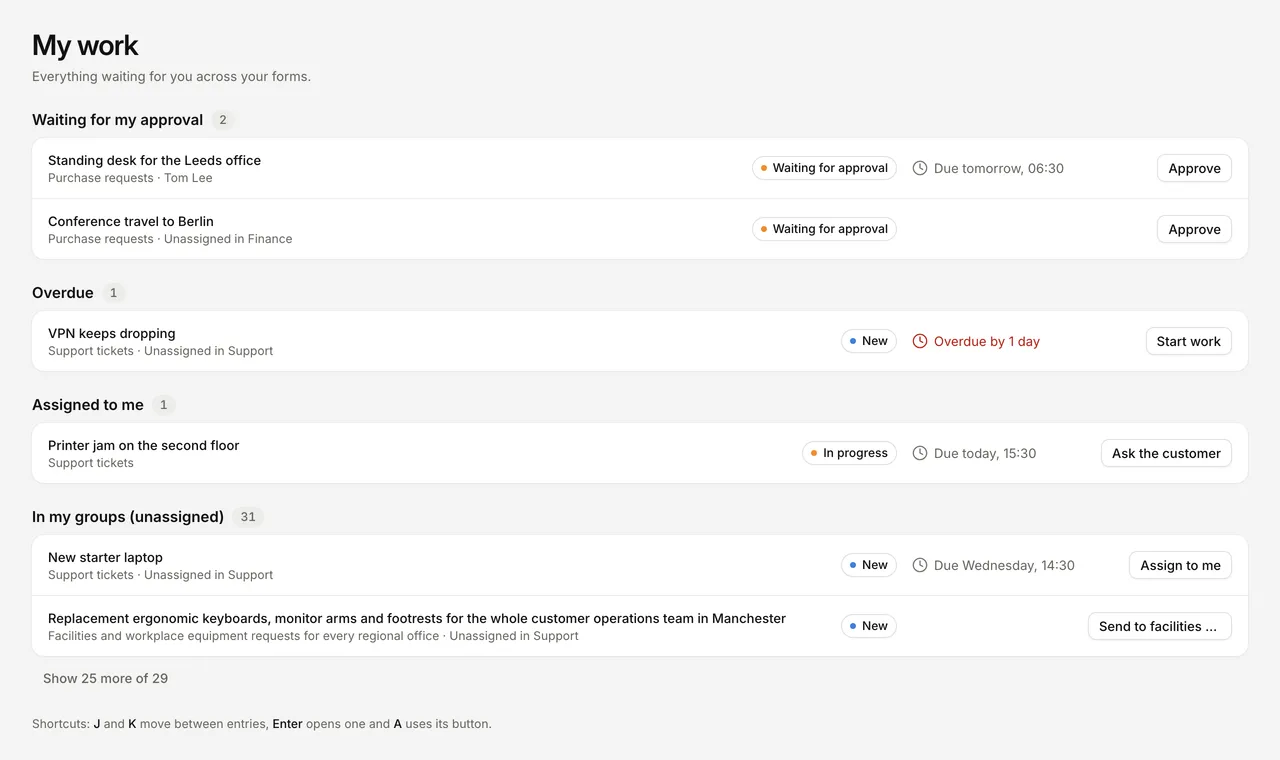Viewport: 1280px width, 760px height.
Task: Click the Waiting for approval badge on Conference travel
Action: (x=824, y=229)
